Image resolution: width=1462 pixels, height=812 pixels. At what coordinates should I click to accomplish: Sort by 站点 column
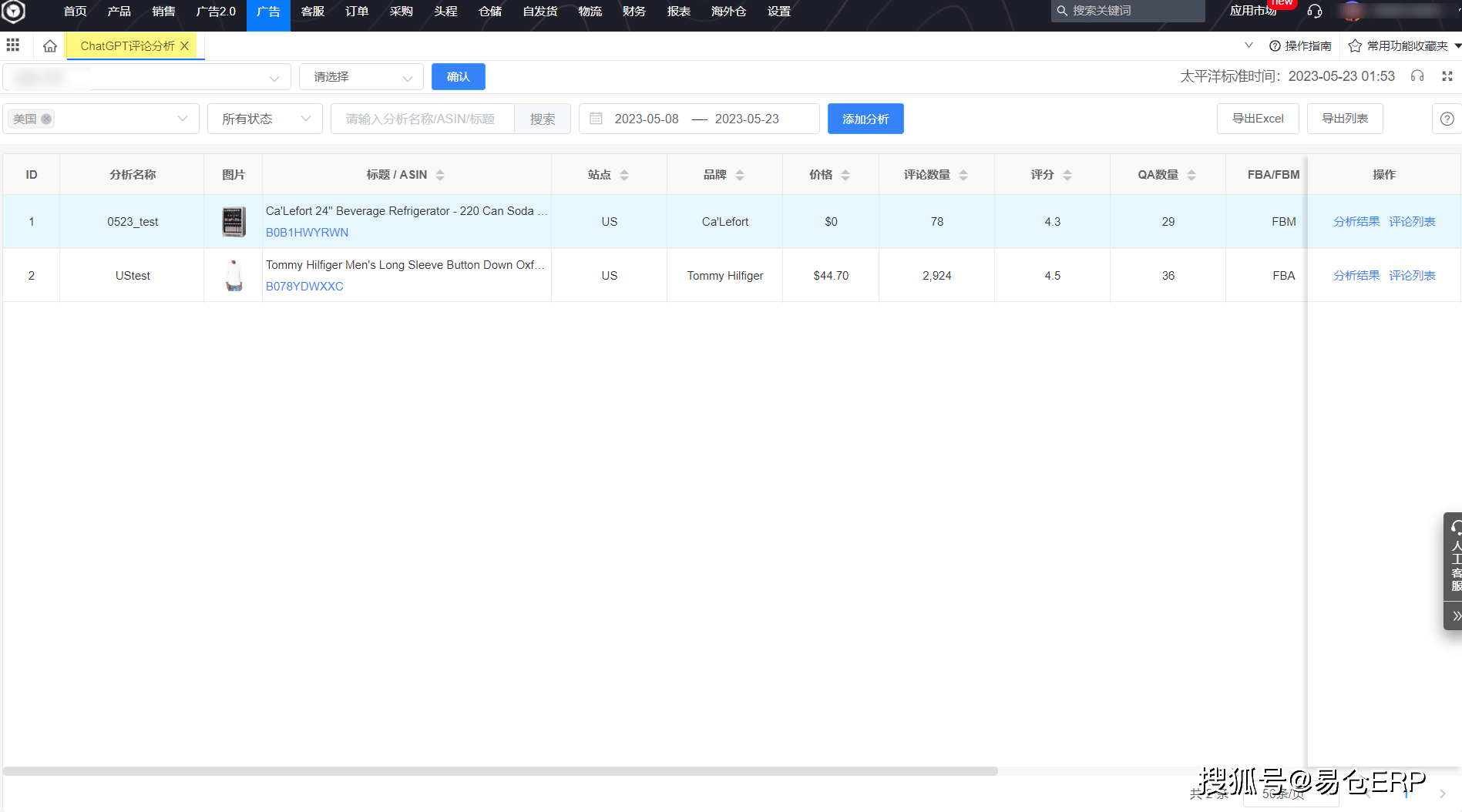click(624, 175)
